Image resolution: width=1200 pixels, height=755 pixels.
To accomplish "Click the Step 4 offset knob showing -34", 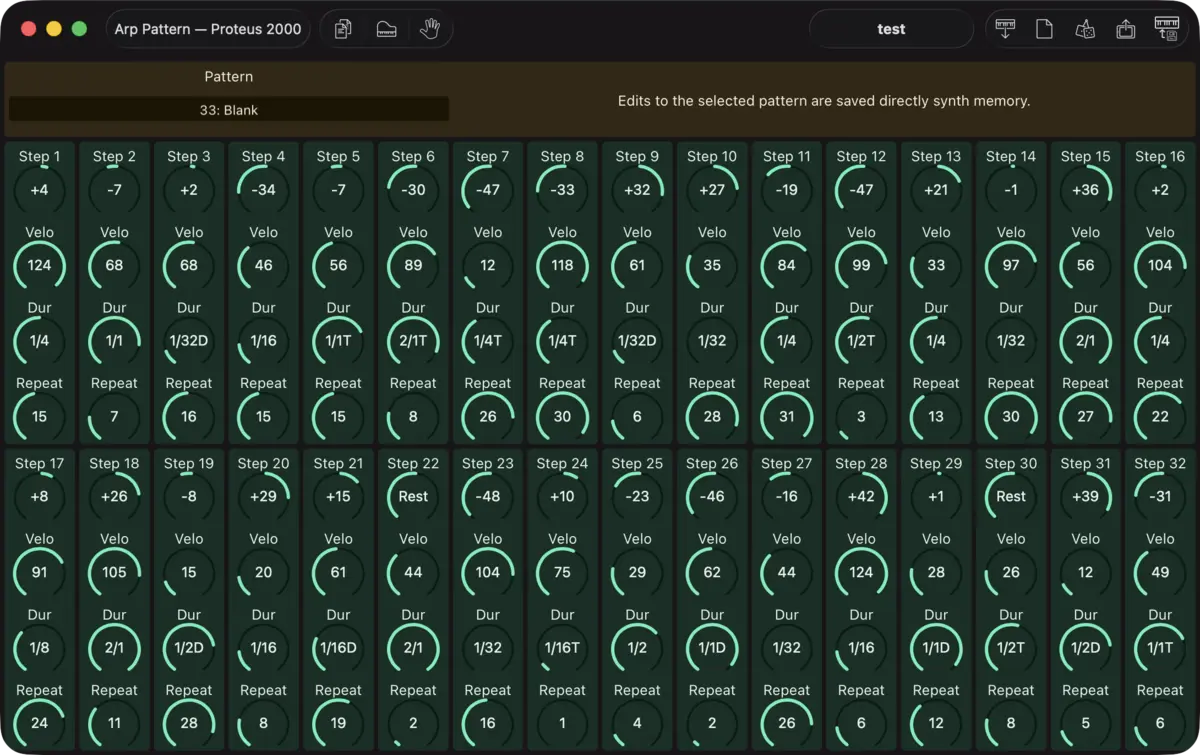I will [263, 190].
